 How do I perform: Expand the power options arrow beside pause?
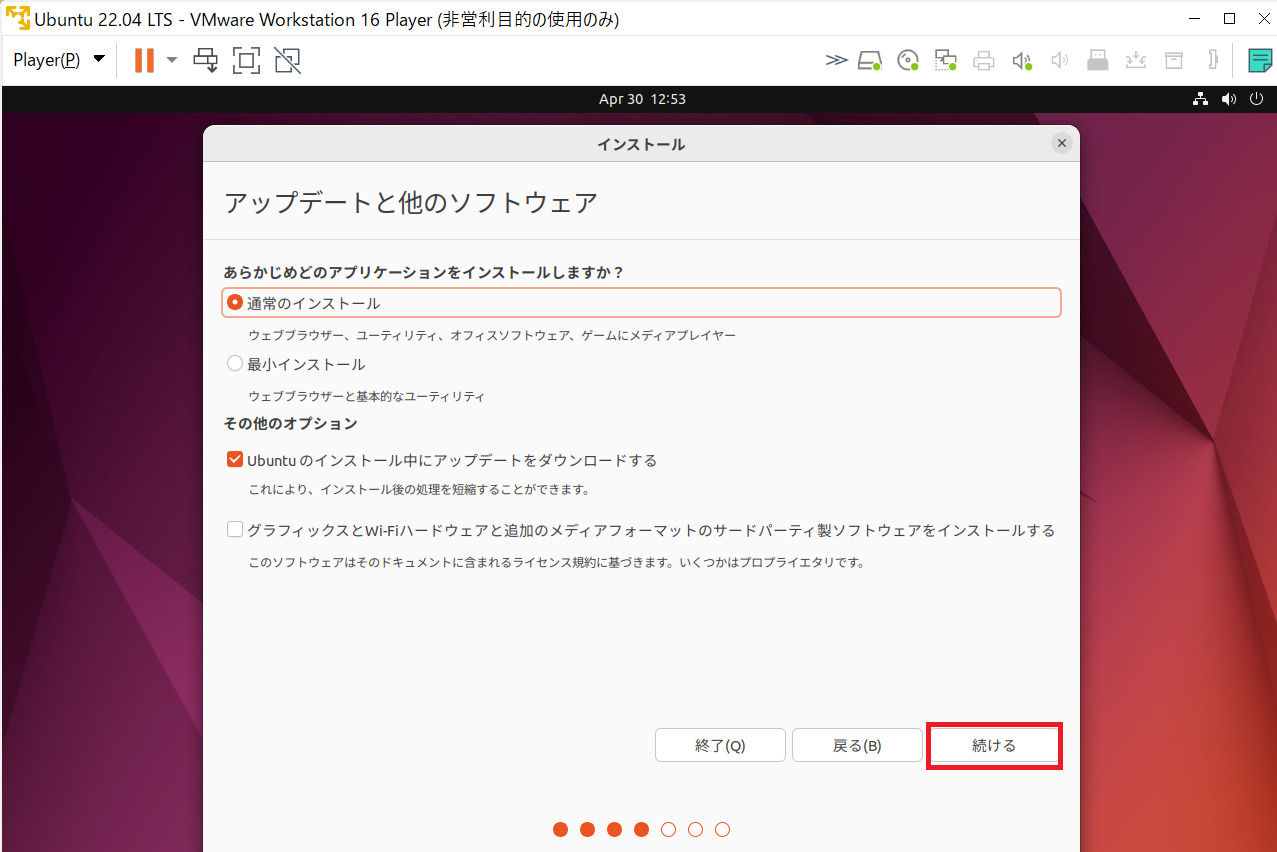pyautogui.click(x=172, y=60)
